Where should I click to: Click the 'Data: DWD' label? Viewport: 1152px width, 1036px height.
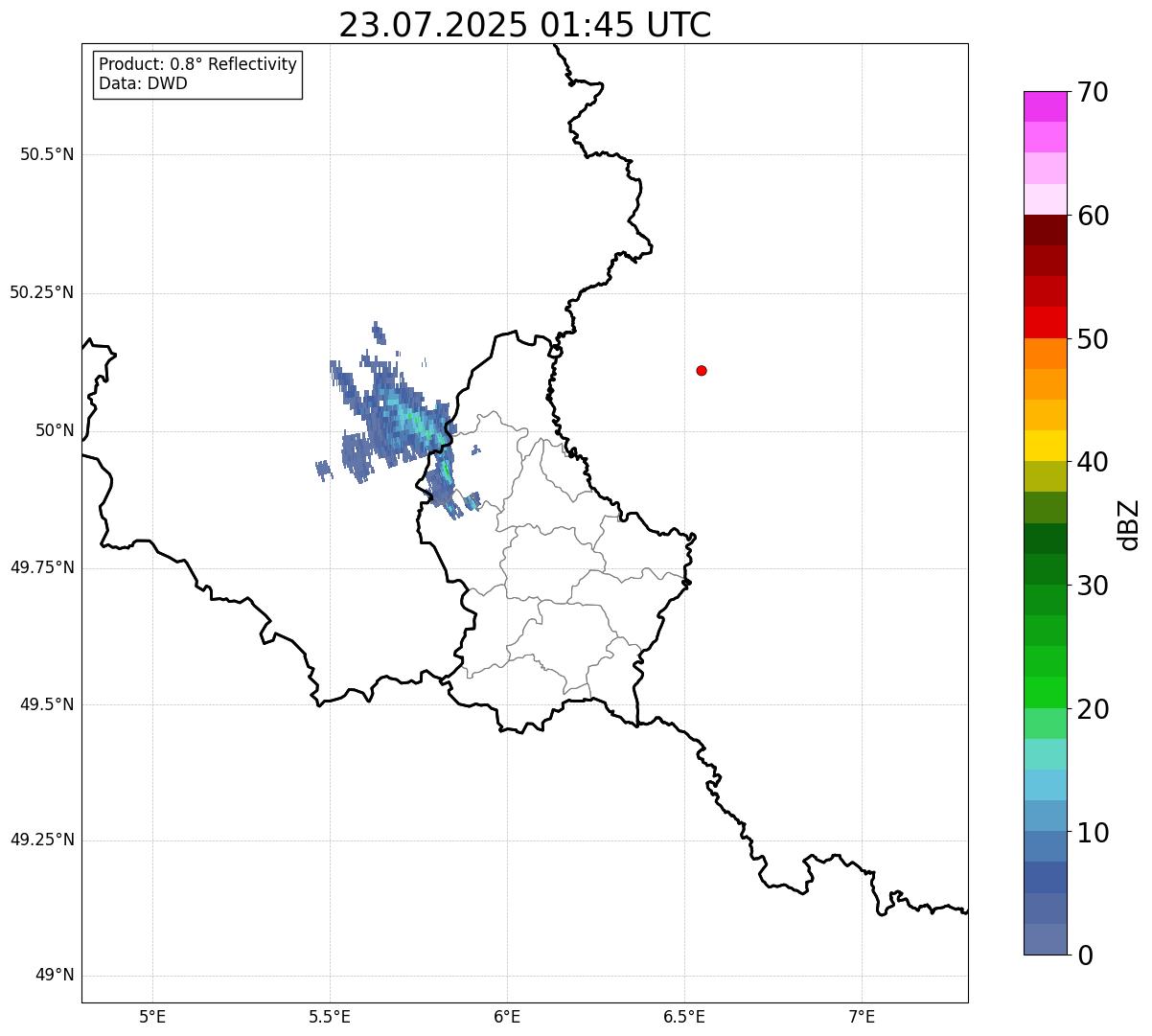143,83
